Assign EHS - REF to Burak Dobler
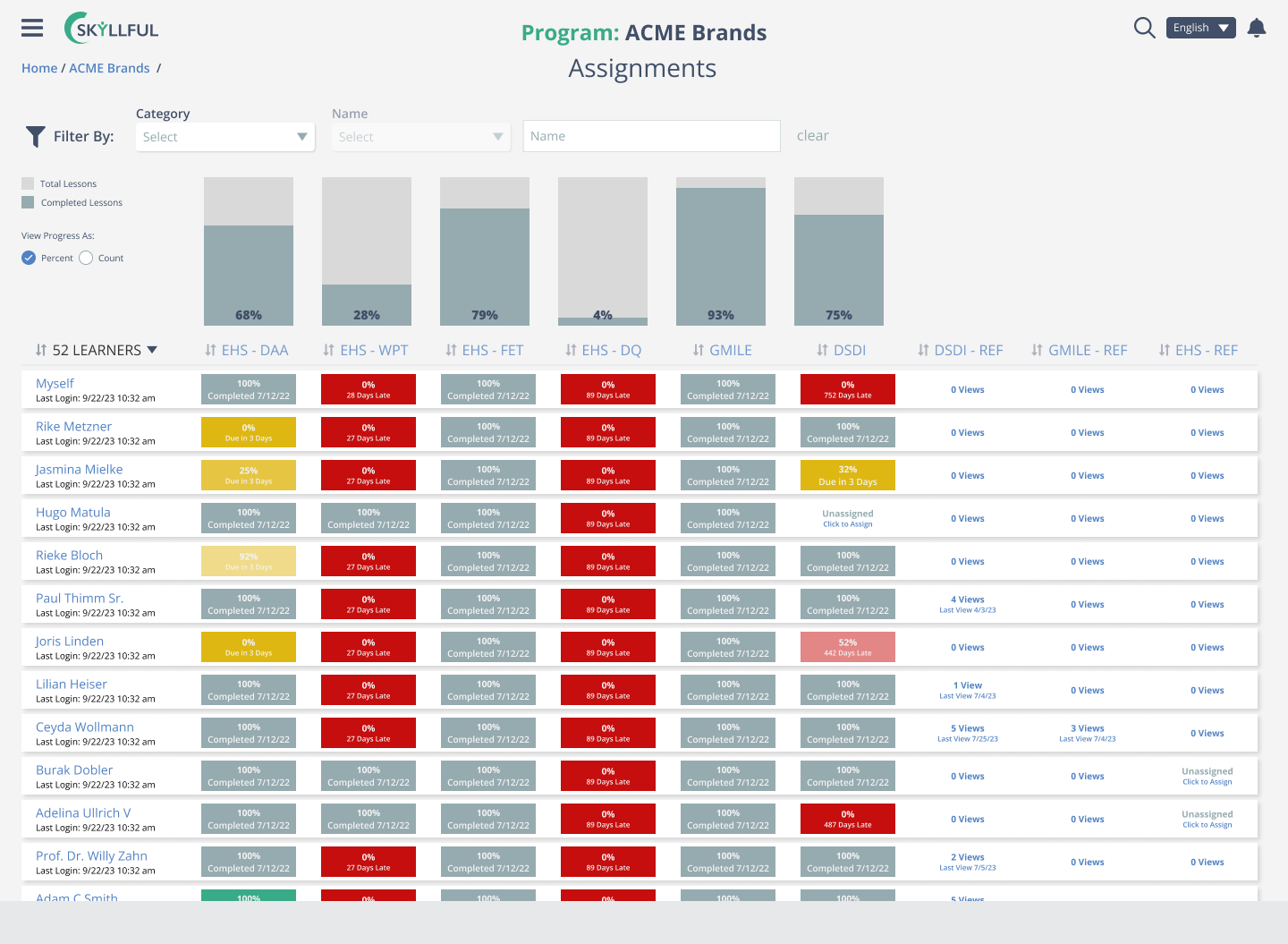This screenshot has height=944, width=1288. 1207,776
